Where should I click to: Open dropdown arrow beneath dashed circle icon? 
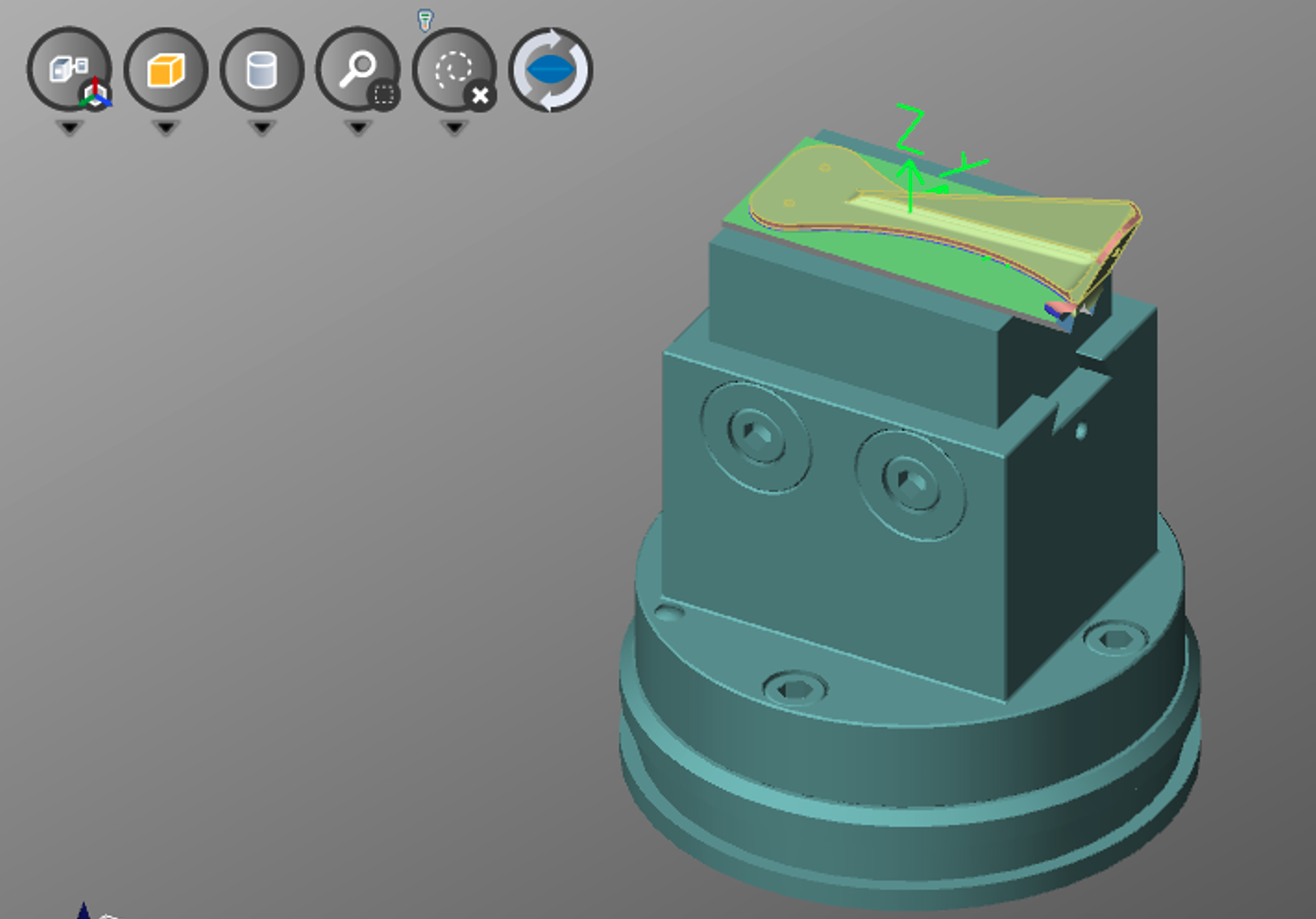[x=454, y=127]
